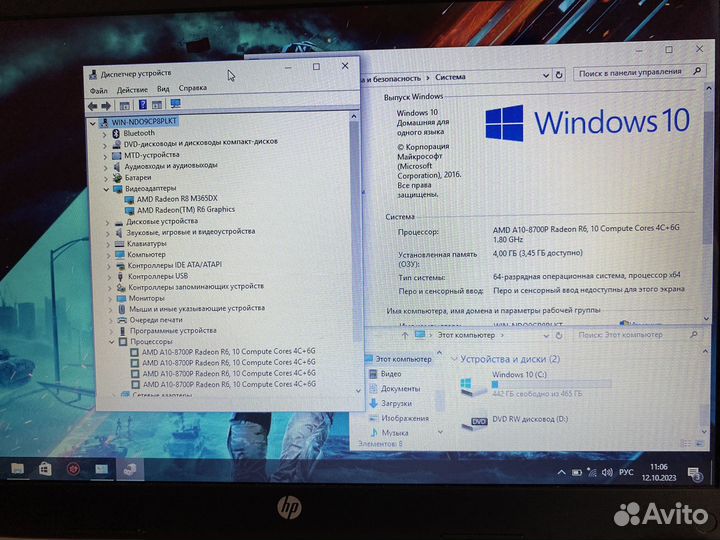
Task: Open Изображения in Explorer sidebar
Action: coord(405,418)
